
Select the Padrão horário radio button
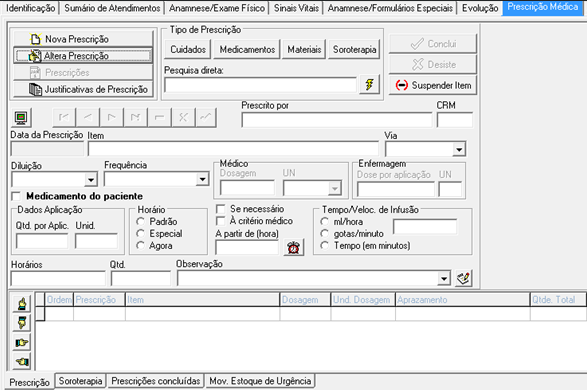click(x=140, y=222)
